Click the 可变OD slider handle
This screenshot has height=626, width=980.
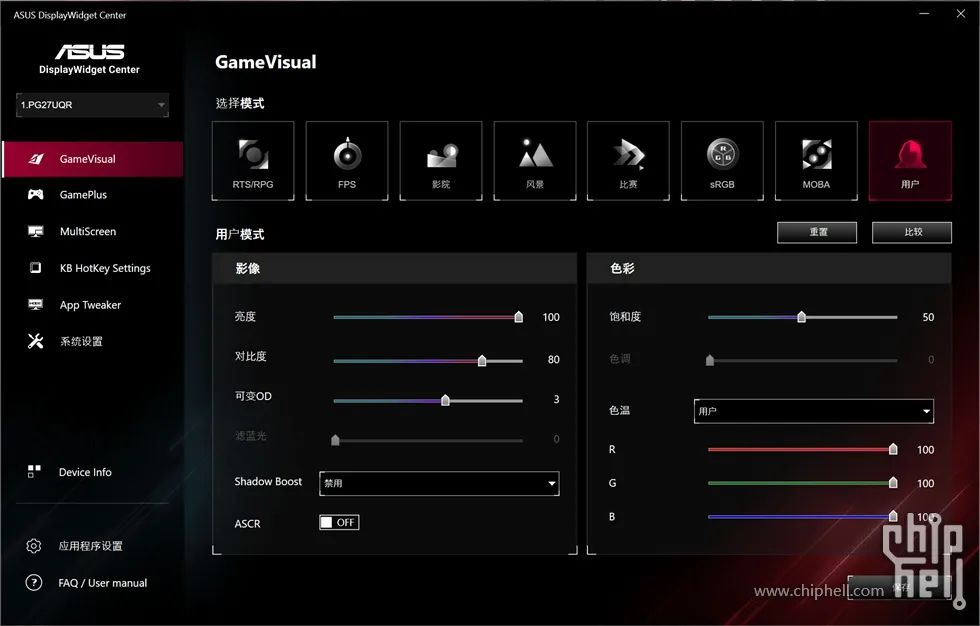pyautogui.click(x=445, y=400)
